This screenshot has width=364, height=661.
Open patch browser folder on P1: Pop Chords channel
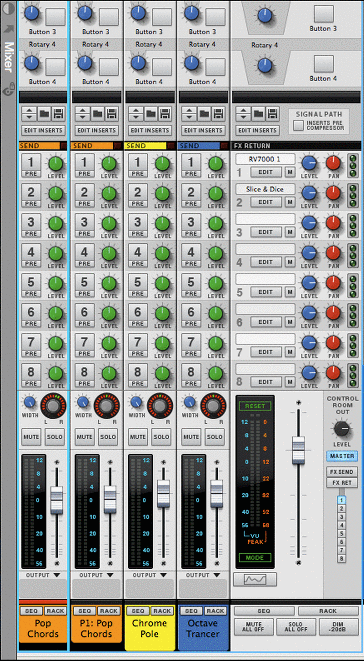point(97,113)
